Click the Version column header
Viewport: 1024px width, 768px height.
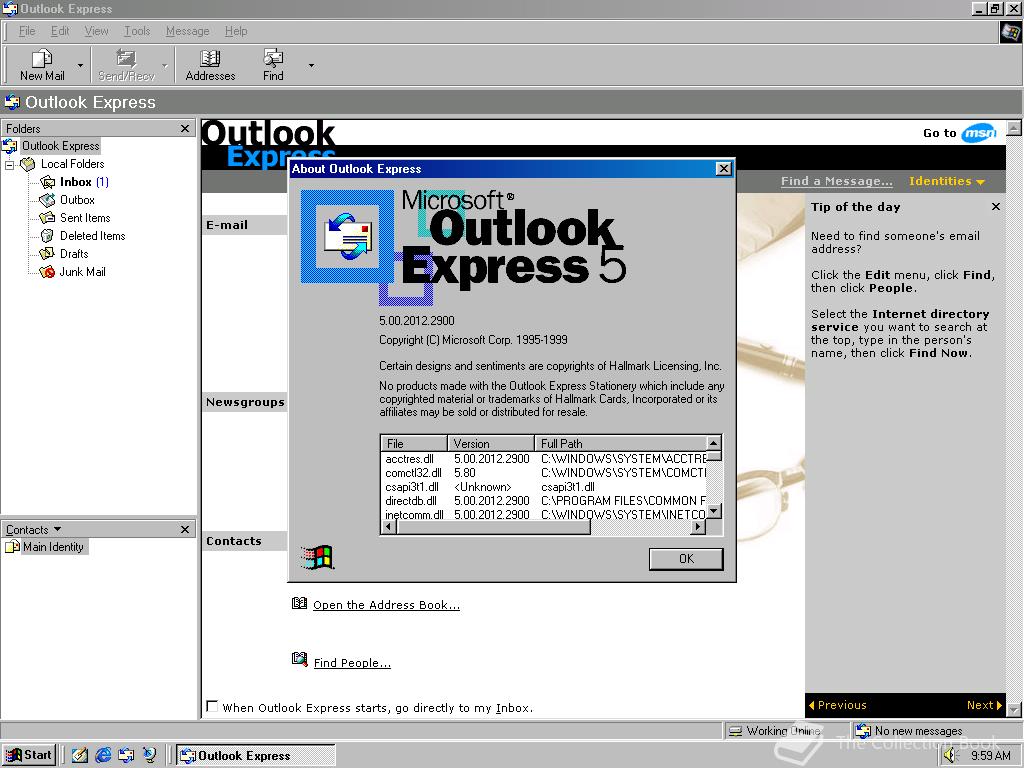click(x=491, y=443)
